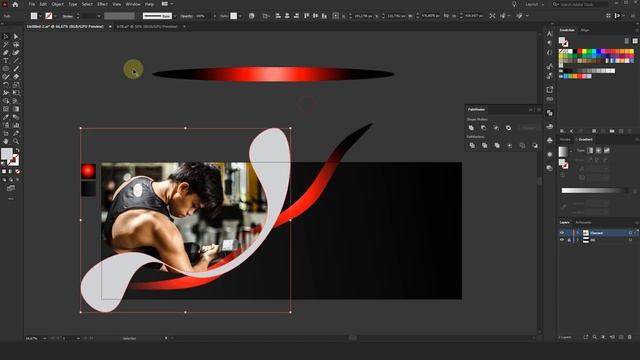Toggle the lock on the bottom layer
Viewport: 640px width, 360px height.
pyautogui.click(x=569, y=240)
